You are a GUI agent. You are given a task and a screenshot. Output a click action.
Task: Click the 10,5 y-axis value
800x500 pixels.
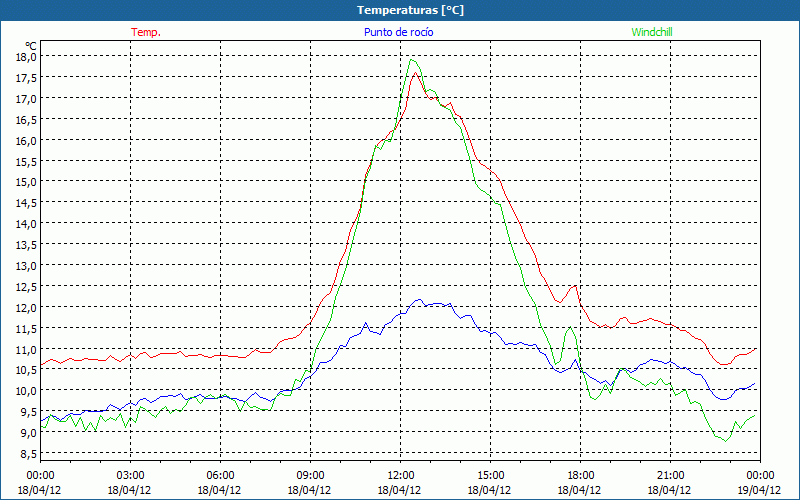coord(28,370)
